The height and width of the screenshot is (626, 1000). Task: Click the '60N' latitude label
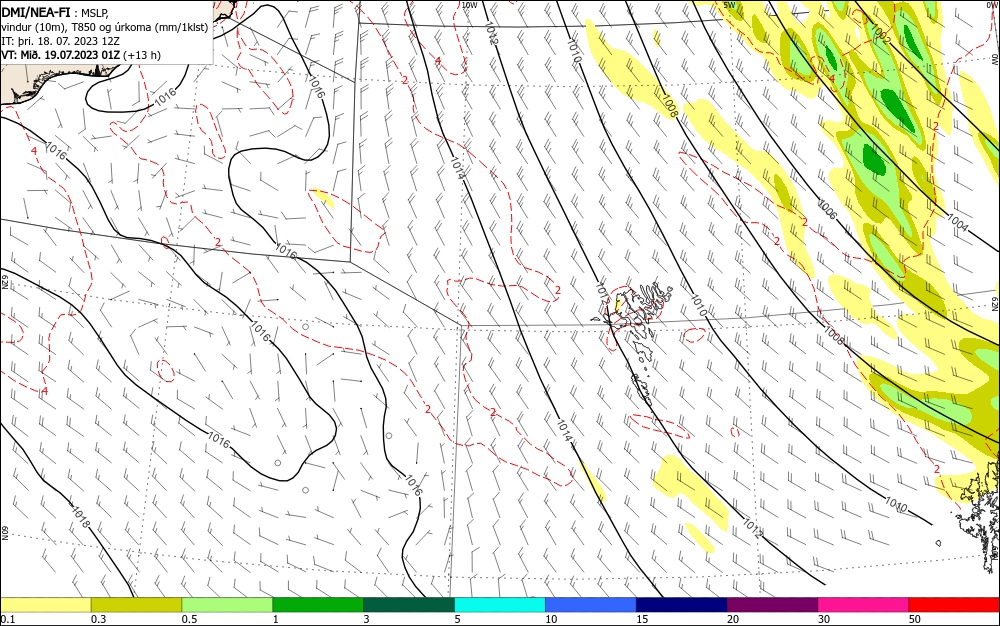click(4, 533)
